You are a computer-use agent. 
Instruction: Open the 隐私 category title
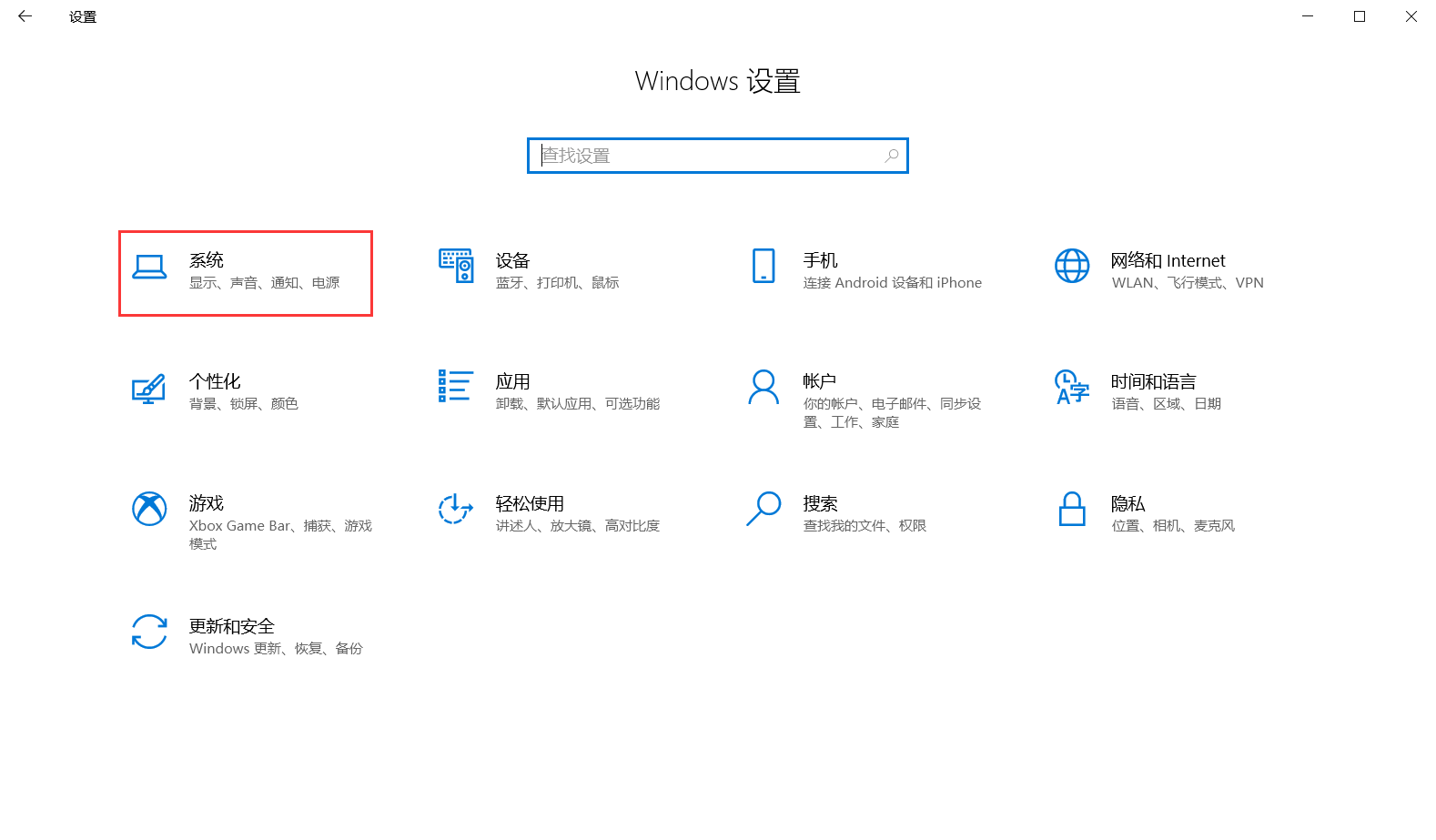[1128, 503]
